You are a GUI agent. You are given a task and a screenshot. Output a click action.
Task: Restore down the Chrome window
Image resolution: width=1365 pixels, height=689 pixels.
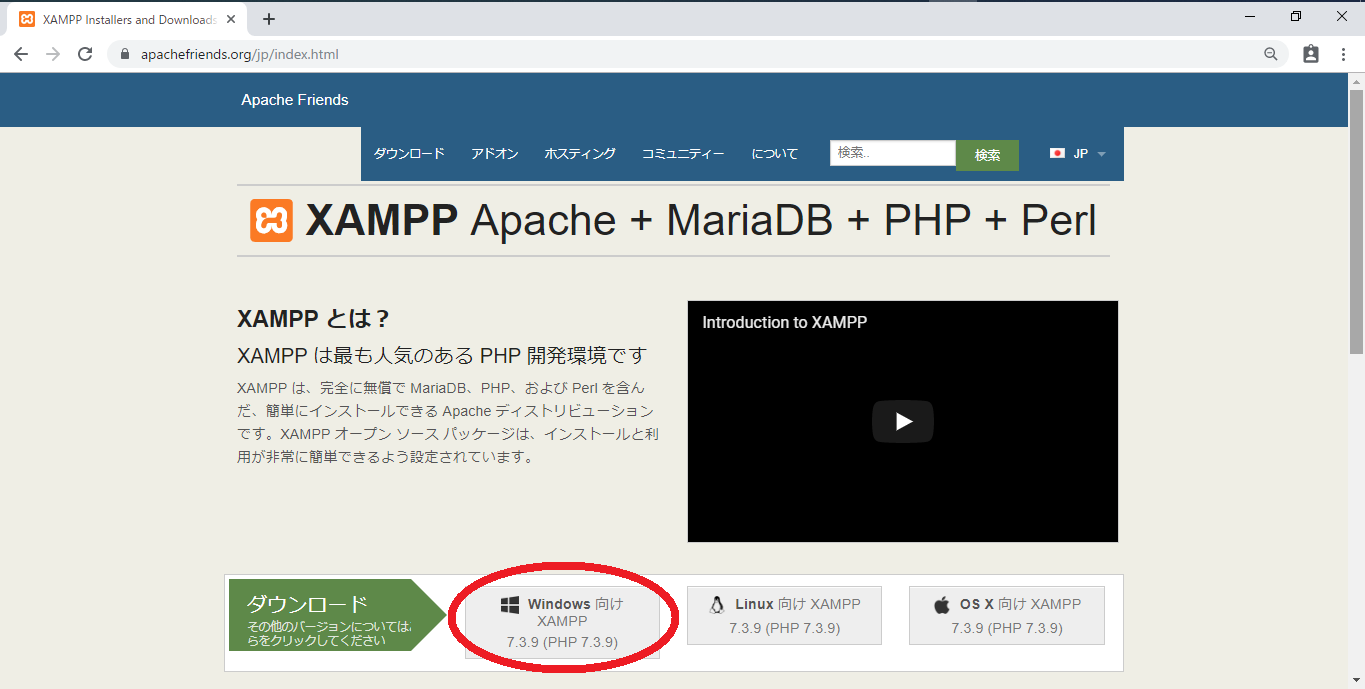tap(1296, 16)
